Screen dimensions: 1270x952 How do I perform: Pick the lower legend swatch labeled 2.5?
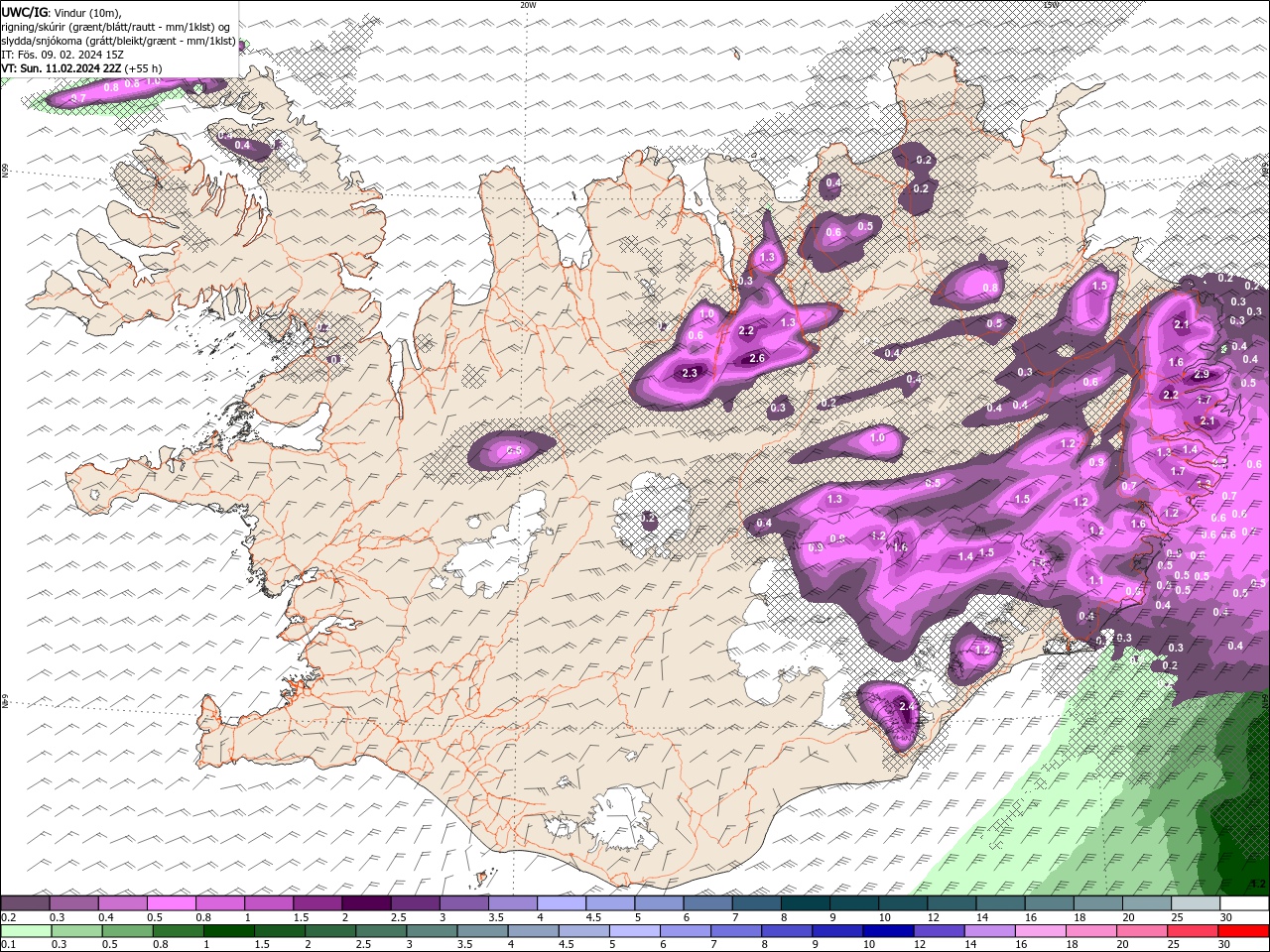coord(380,931)
